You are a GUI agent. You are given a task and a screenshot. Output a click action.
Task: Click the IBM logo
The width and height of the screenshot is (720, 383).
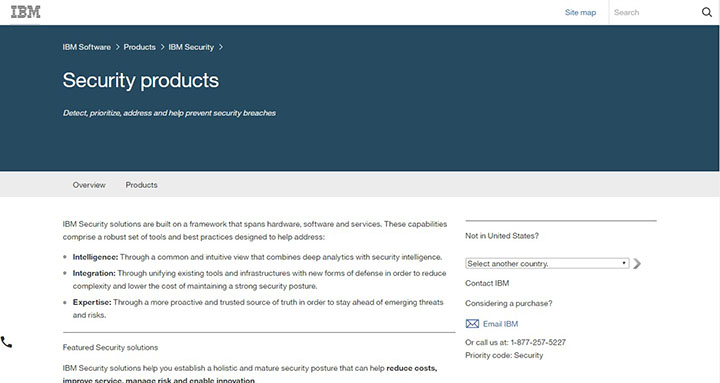click(25, 12)
